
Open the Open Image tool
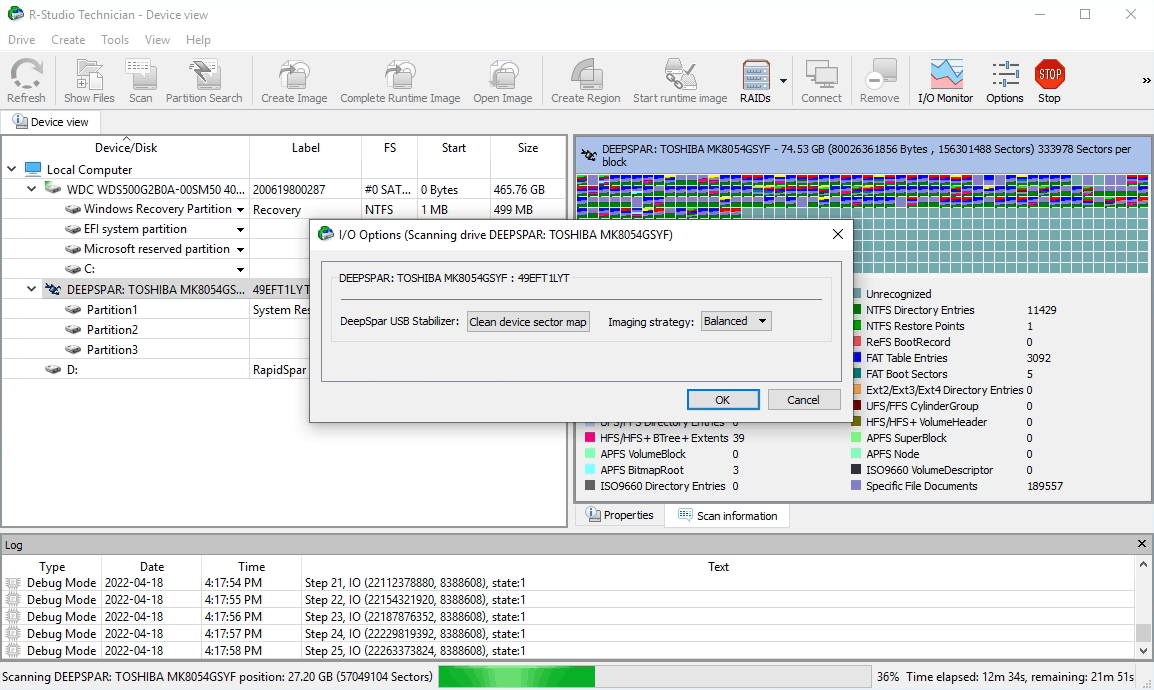coord(502,80)
